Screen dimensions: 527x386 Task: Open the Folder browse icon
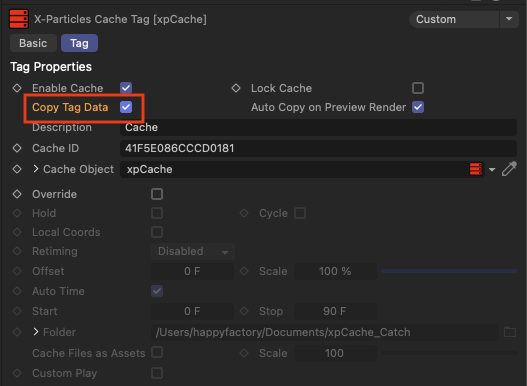(x=510, y=332)
